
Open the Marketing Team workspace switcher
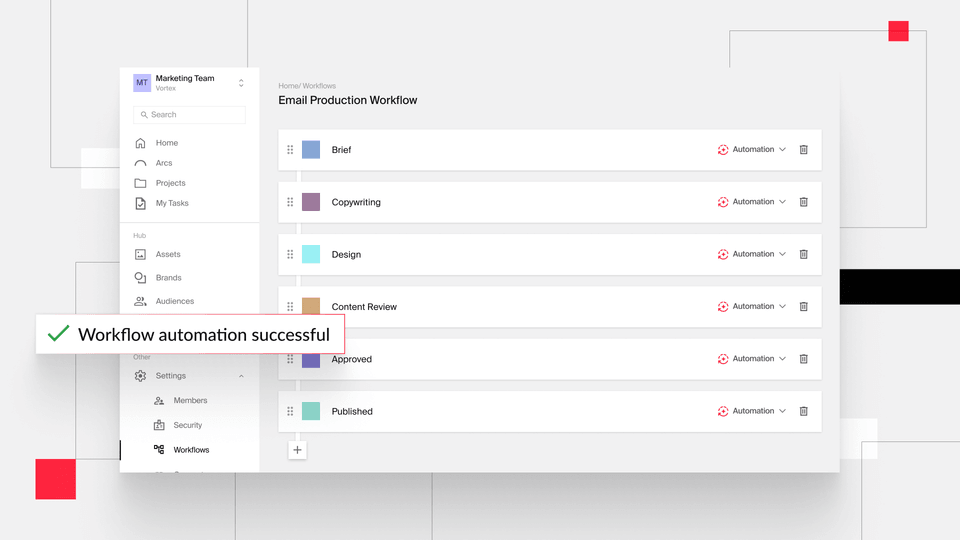pyautogui.click(x=241, y=83)
